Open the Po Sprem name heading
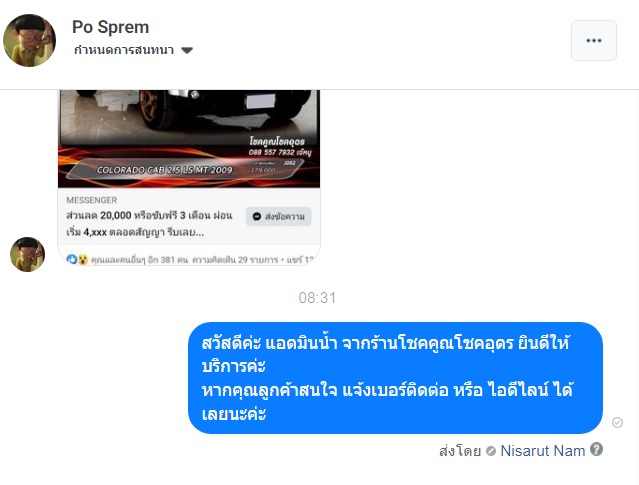 point(110,27)
